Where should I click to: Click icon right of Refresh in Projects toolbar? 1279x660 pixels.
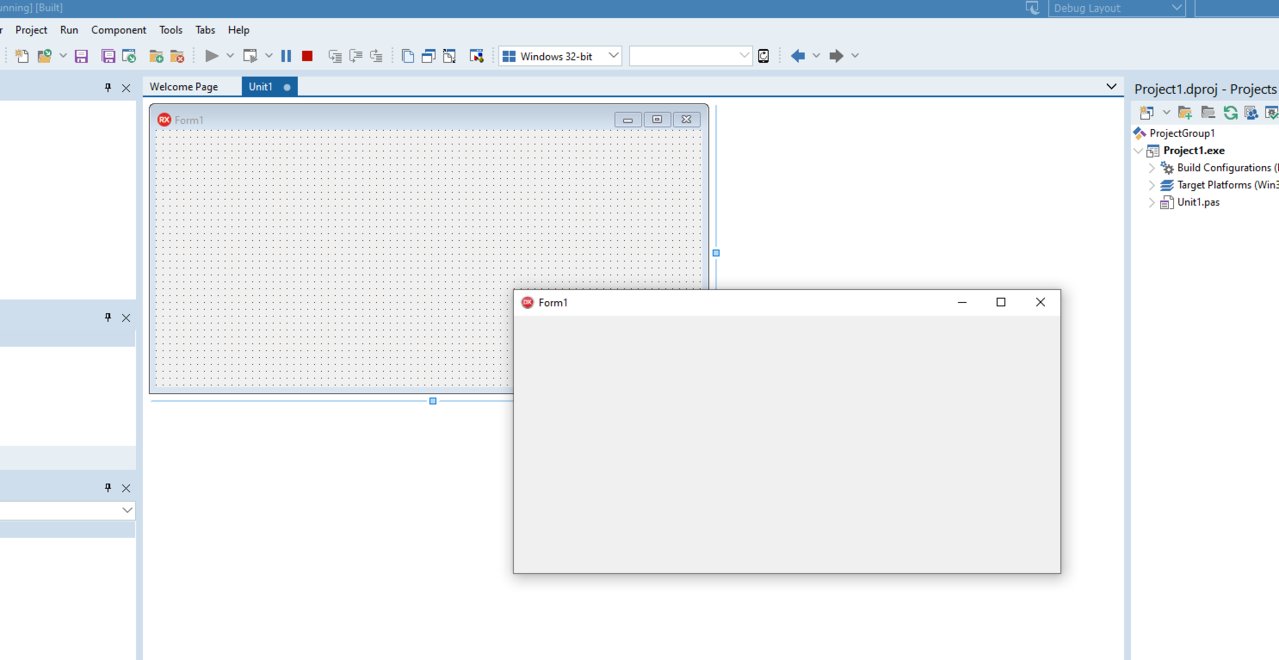[x=1251, y=113]
